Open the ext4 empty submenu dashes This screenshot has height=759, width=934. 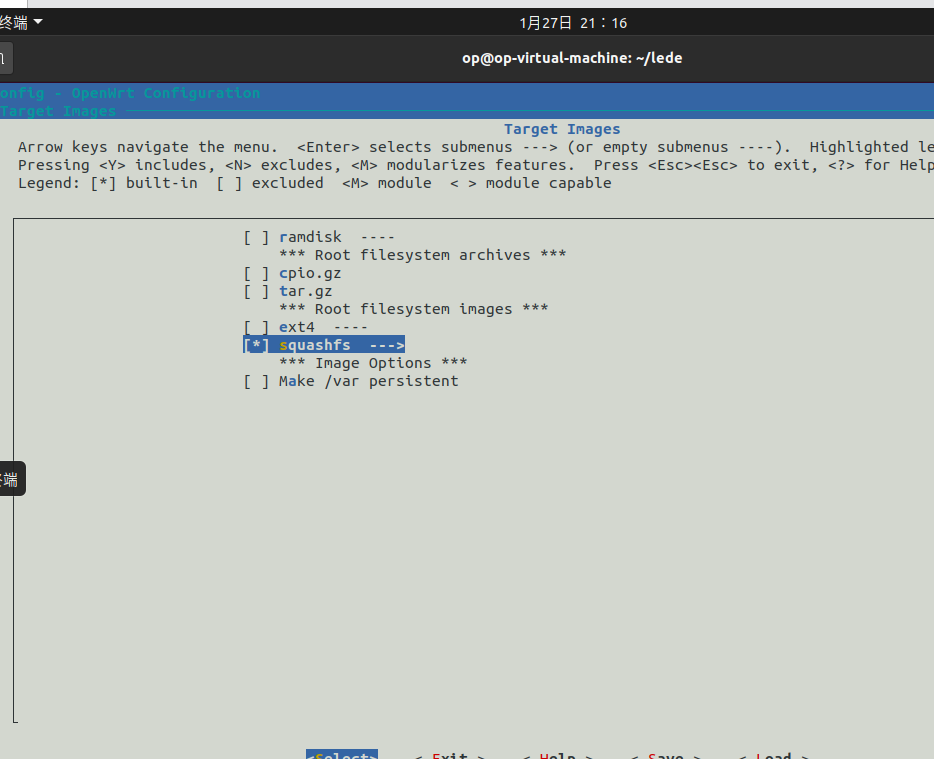(350, 327)
